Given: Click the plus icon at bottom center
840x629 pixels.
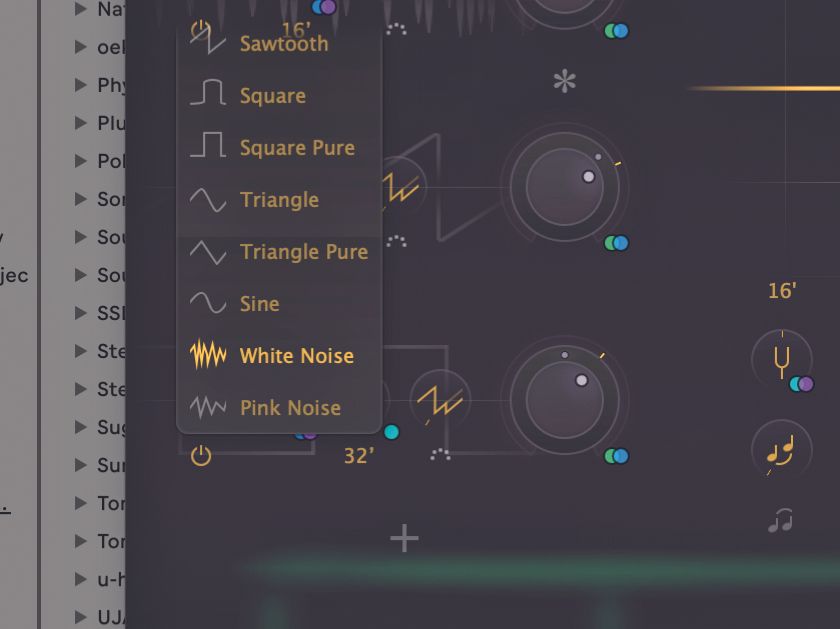Looking at the screenshot, I should pos(404,538).
